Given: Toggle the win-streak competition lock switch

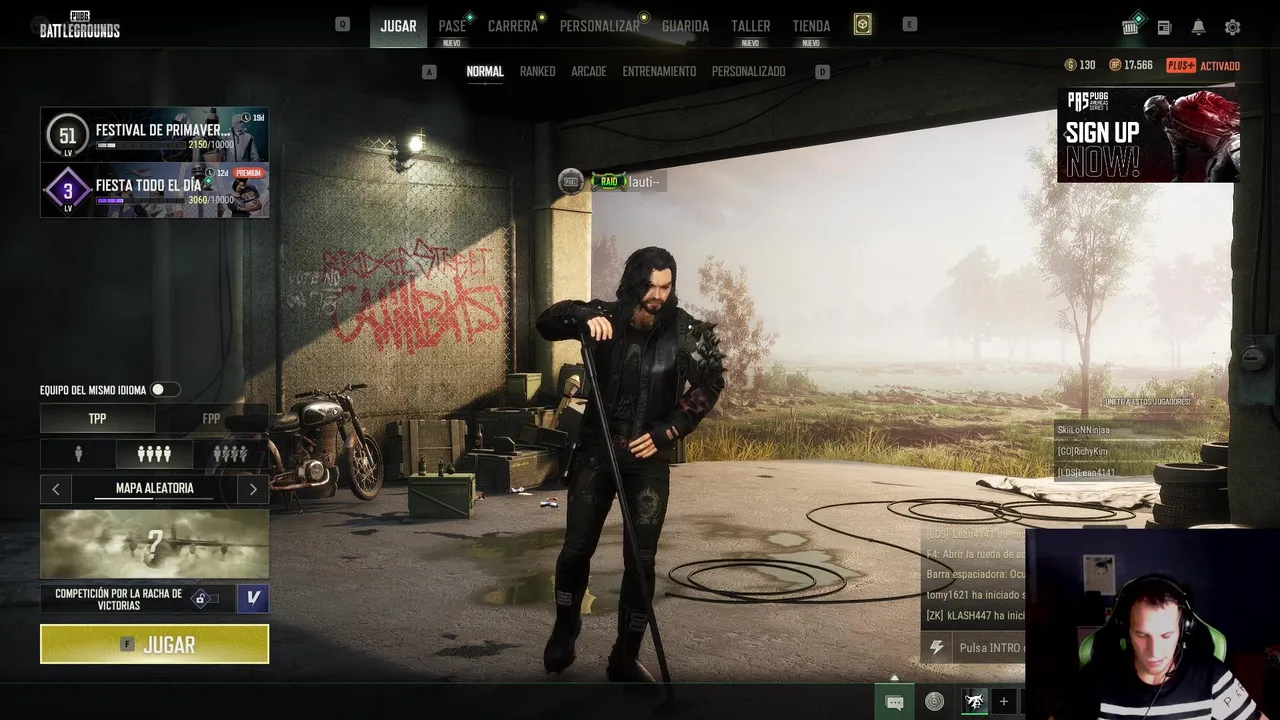Looking at the screenshot, I should pos(205,599).
